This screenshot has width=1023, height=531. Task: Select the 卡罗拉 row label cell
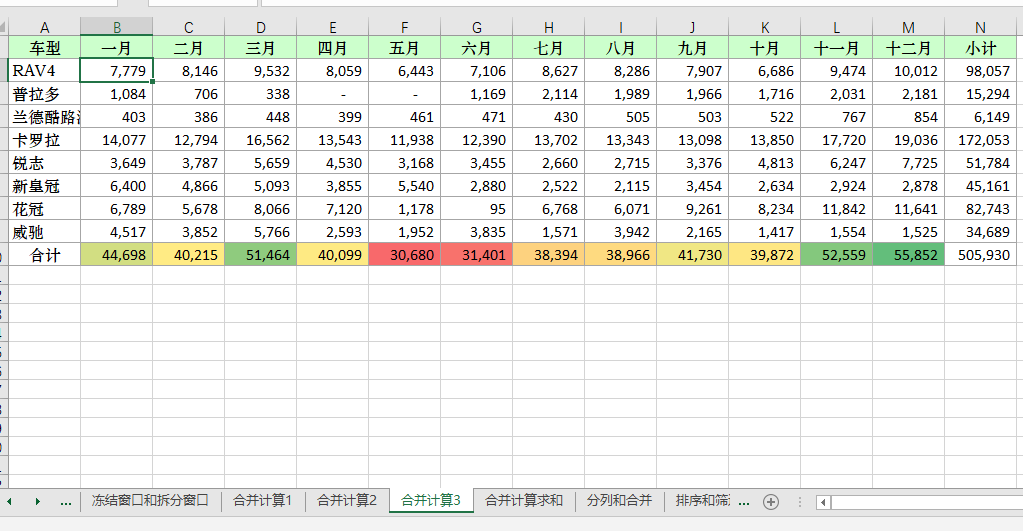tap(44, 140)
